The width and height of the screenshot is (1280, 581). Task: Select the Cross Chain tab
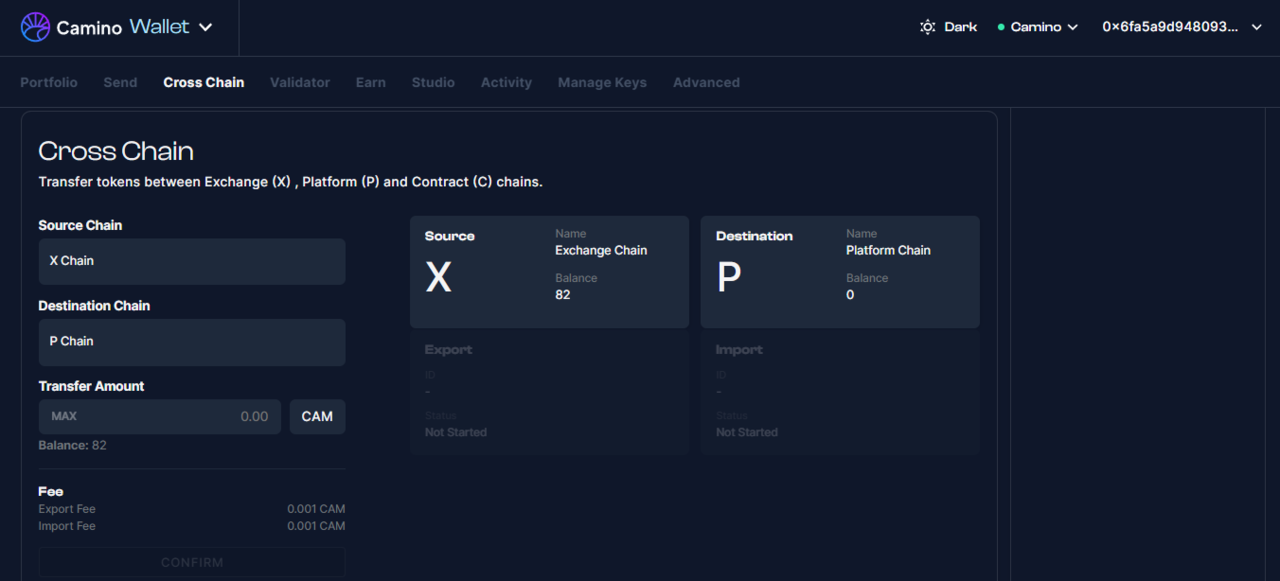204,82
